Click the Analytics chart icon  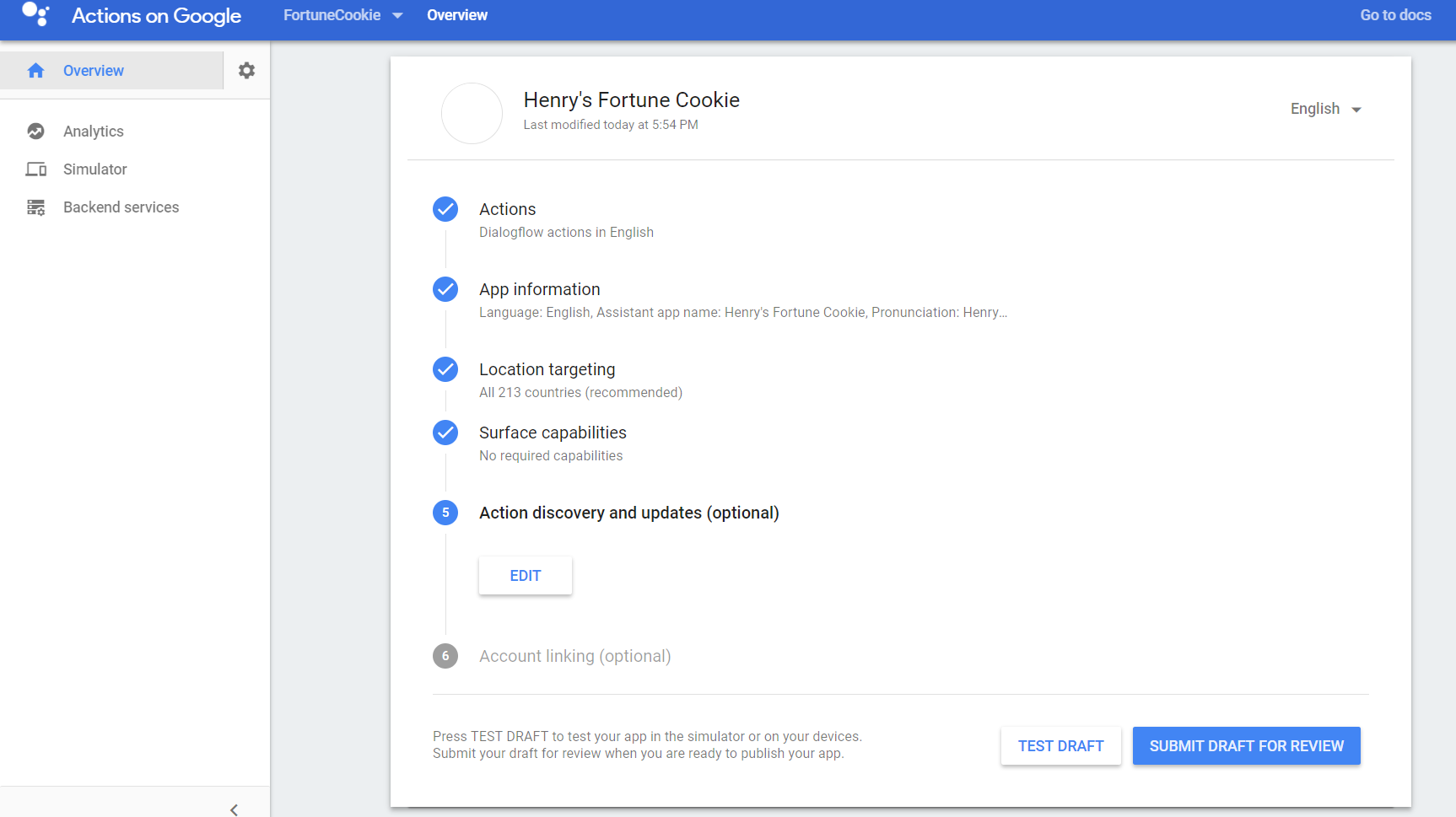[35, 132]
